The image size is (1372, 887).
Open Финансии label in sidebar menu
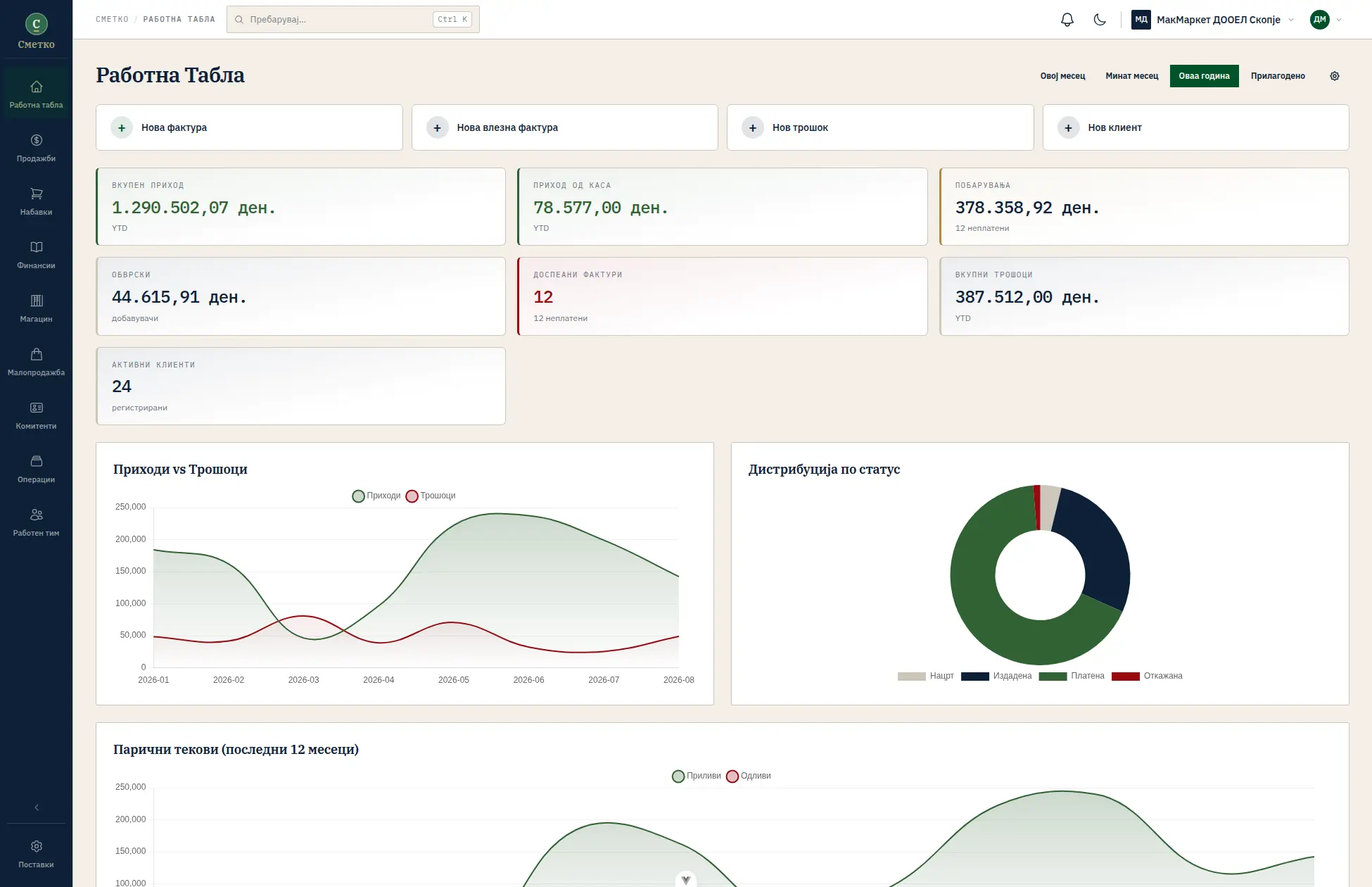[x=37, y=266]
